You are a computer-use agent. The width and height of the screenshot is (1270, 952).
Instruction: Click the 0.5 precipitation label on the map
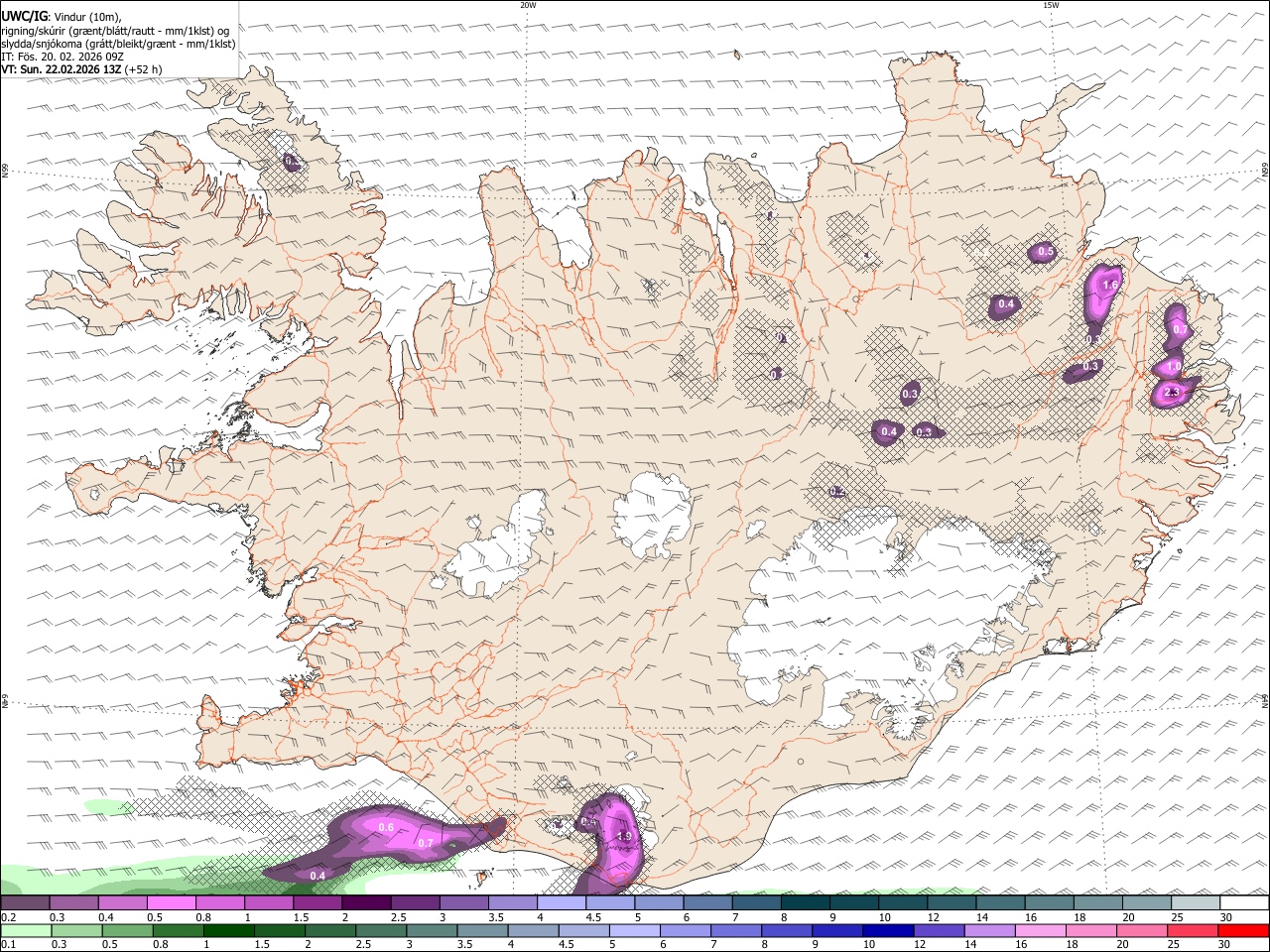1045,252
